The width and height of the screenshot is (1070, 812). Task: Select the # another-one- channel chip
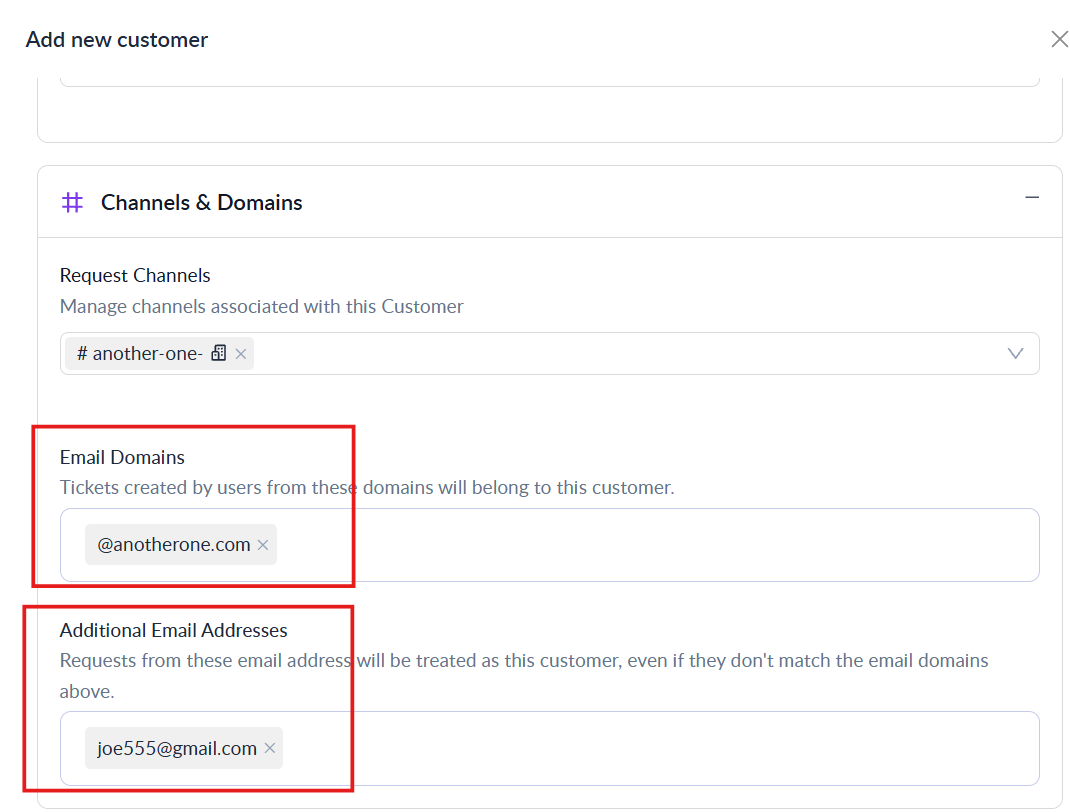pyautogui.click(x=140, y=354)
